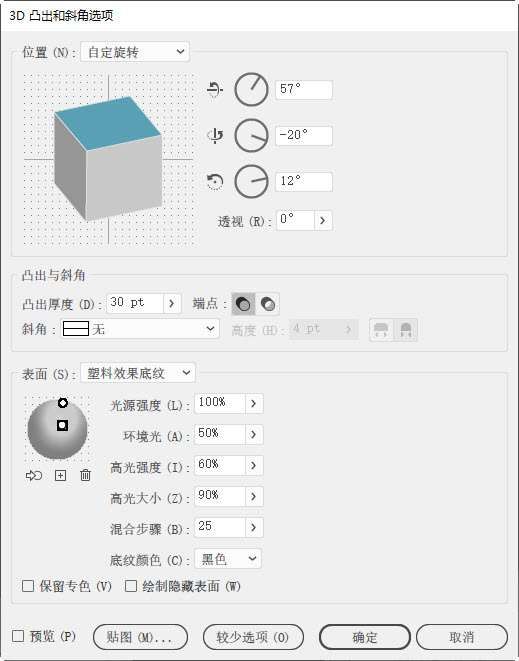Expand the 透视 perspective slider arrow
This screenshot has width=519, height=661.
(323, 220)
